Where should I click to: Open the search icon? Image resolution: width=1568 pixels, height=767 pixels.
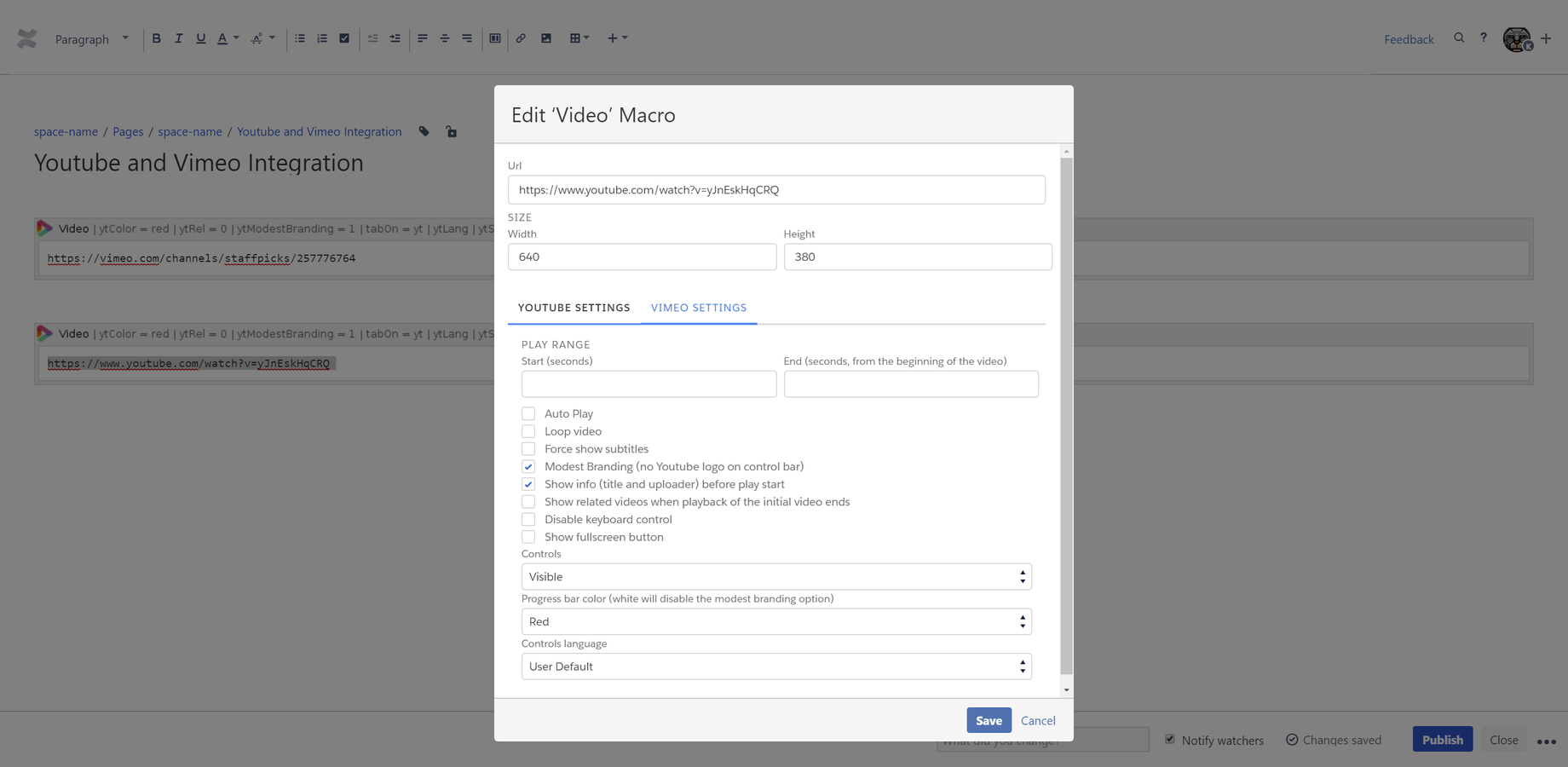(x=1459, y=38)
